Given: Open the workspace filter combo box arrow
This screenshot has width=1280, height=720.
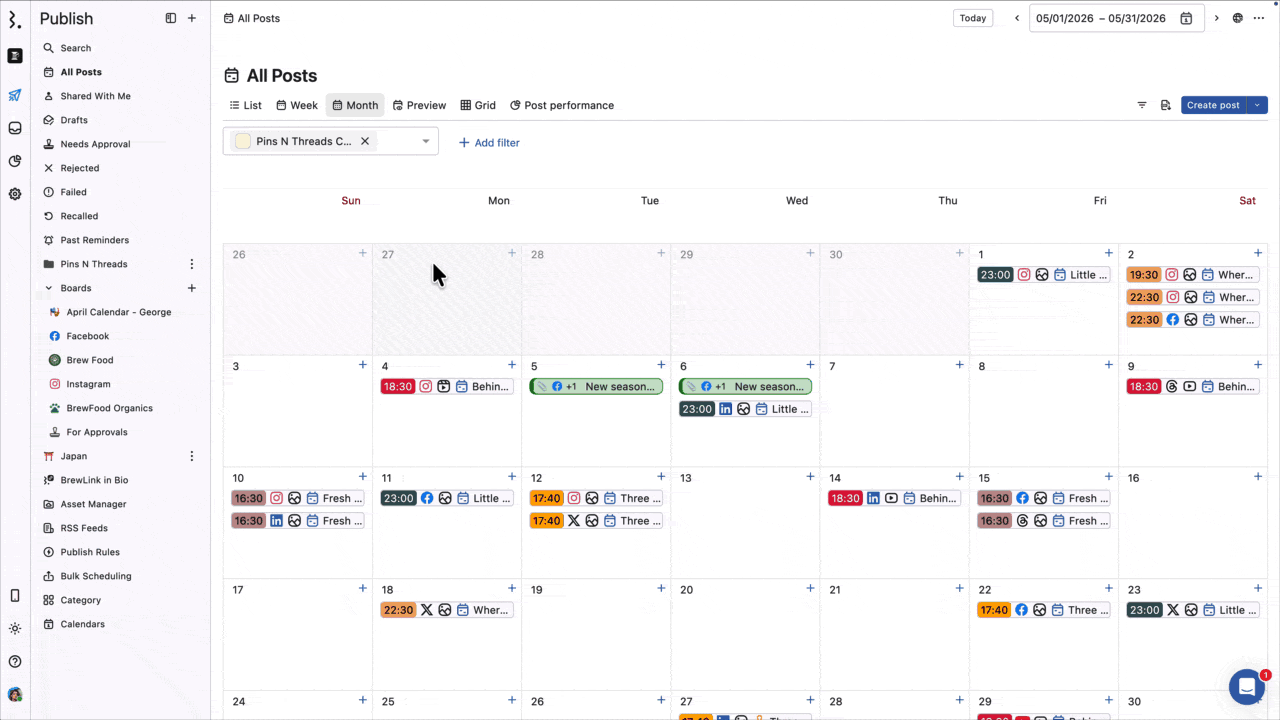Looking at the screenshot, I should [425, 141].
